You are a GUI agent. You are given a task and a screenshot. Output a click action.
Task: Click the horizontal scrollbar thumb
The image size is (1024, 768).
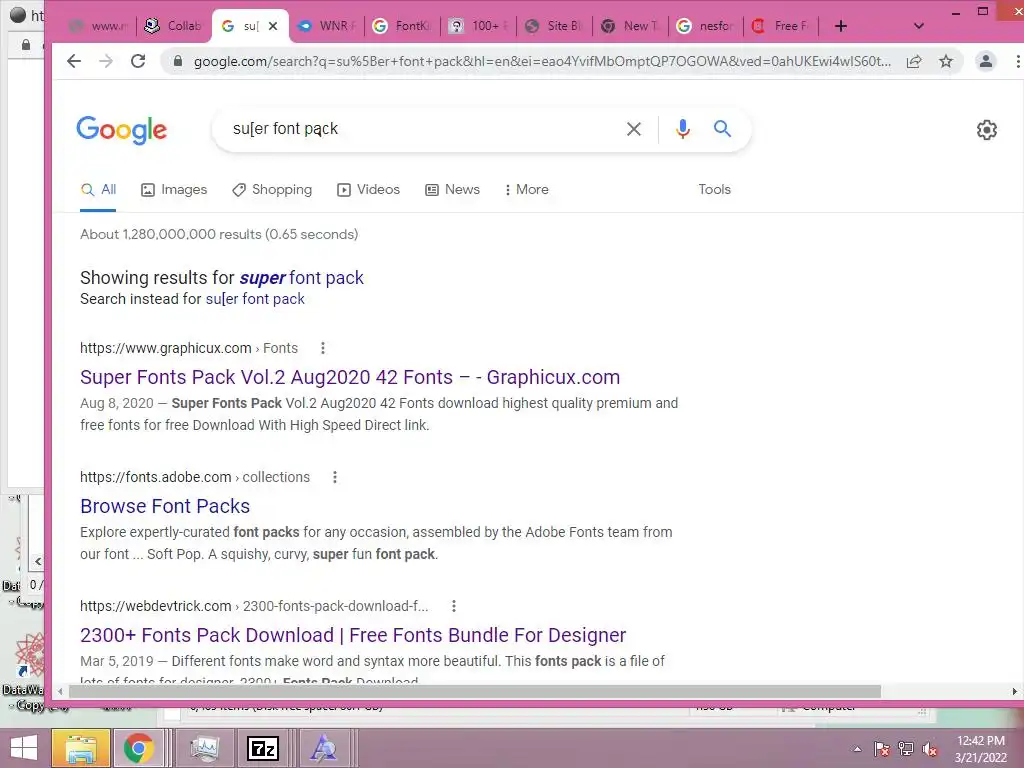coord(475,692)
